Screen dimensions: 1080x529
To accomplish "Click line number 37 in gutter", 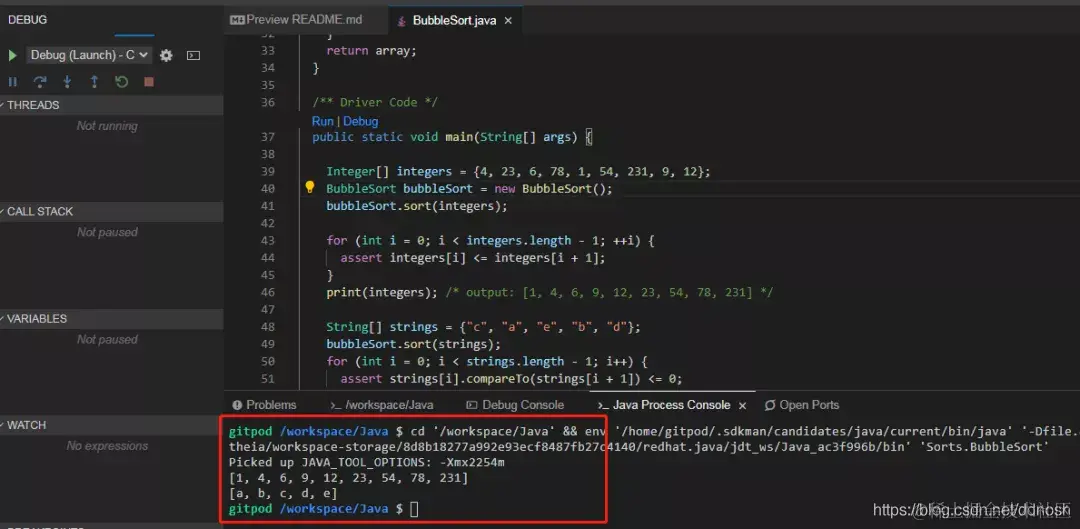I will [x=268, y=137].
